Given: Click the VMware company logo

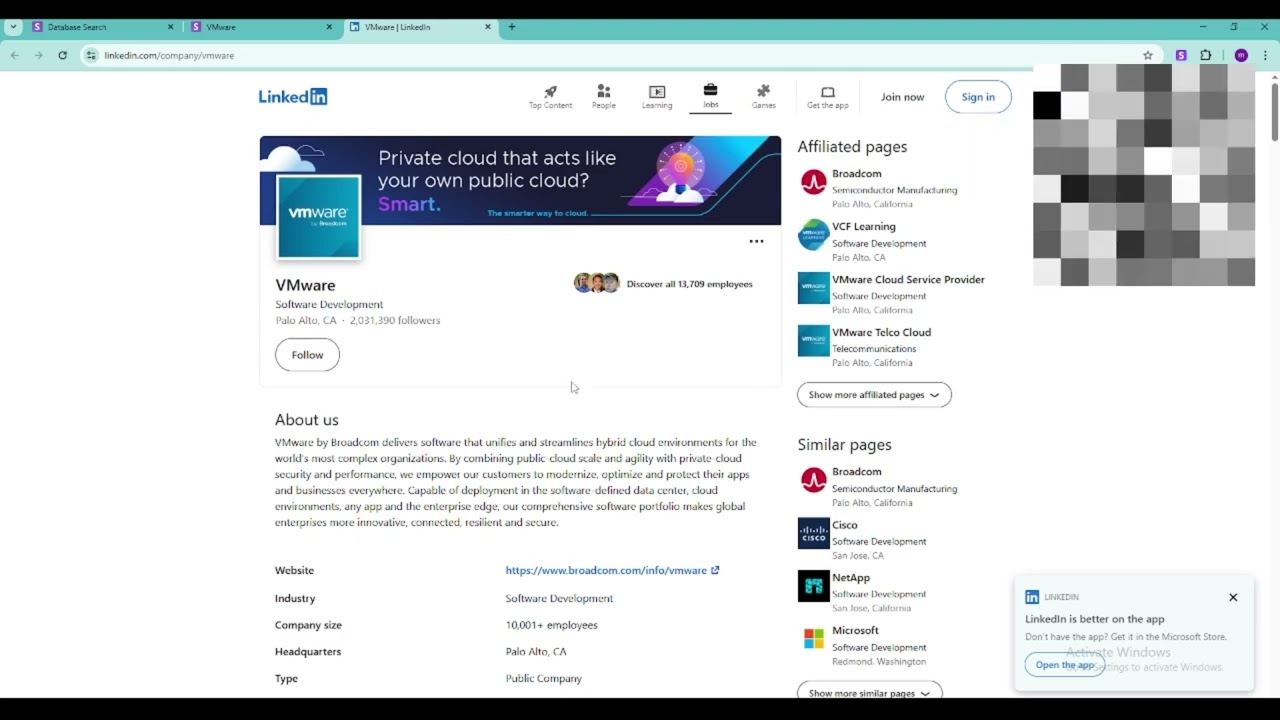Looking at the screenshot, I should 318,217.
